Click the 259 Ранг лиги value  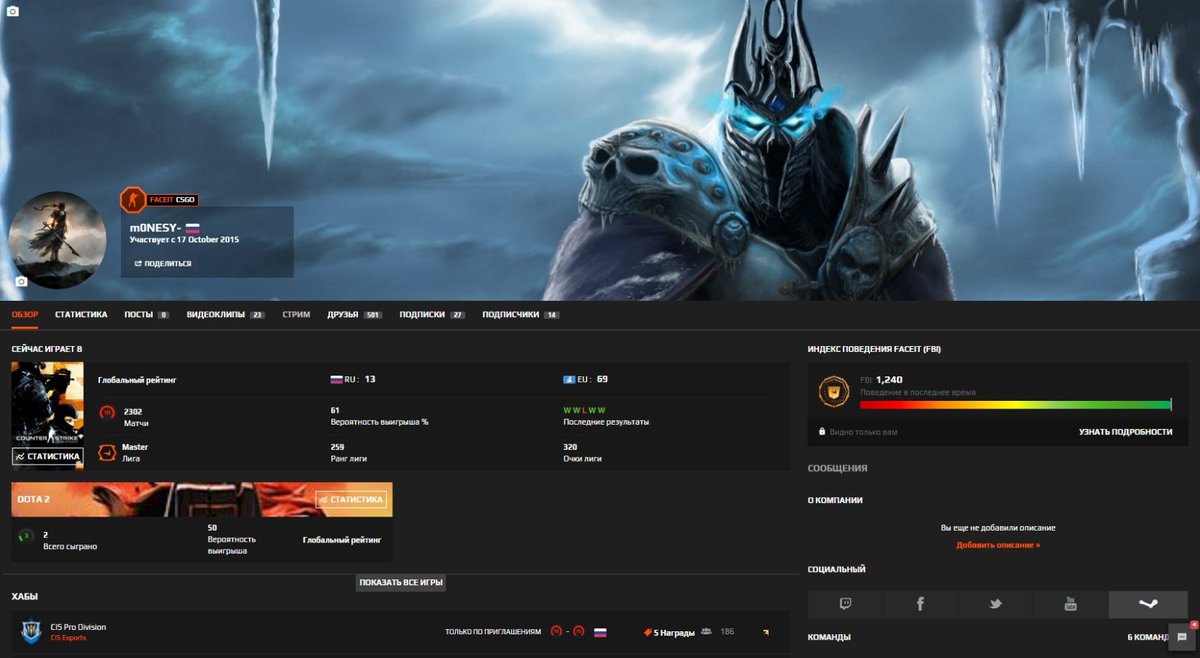coord(337,447)
